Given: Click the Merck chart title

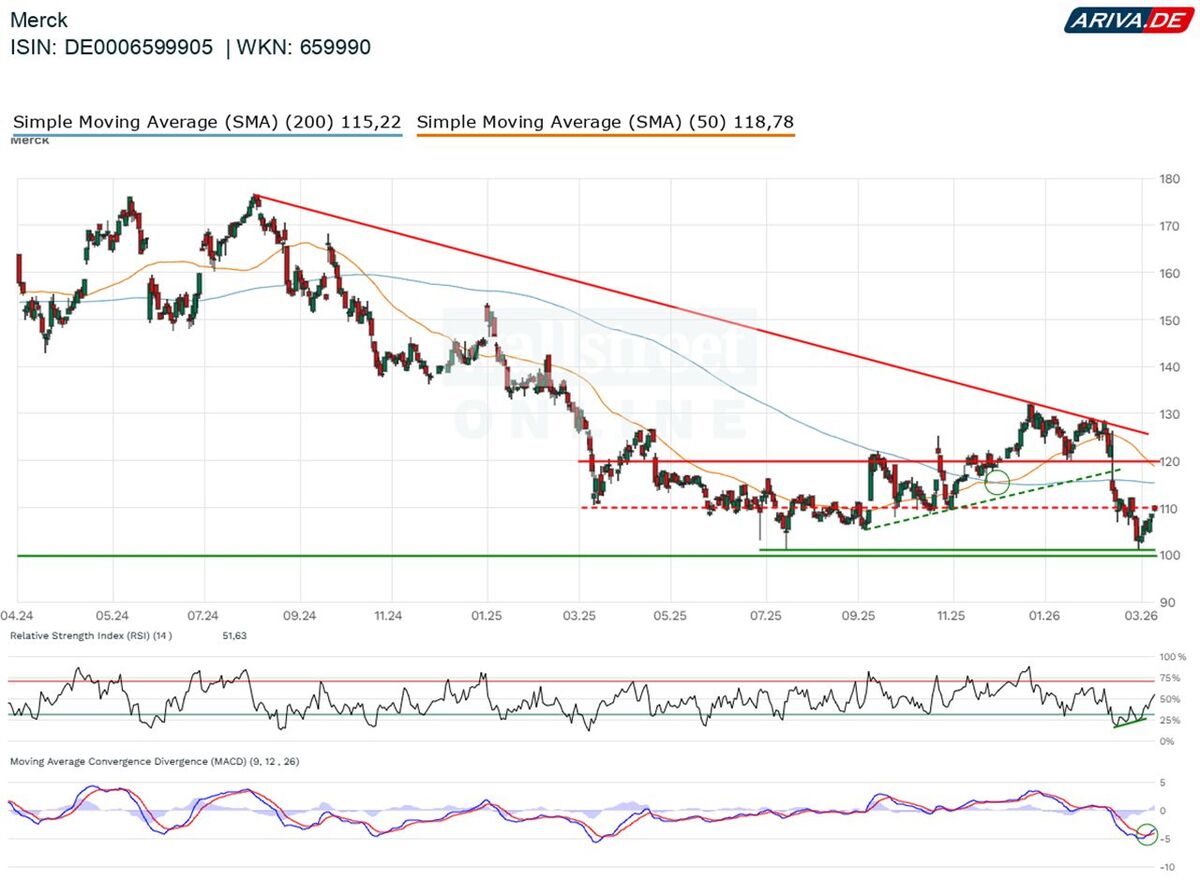Looking at the screenshot, I should point(39,20).
